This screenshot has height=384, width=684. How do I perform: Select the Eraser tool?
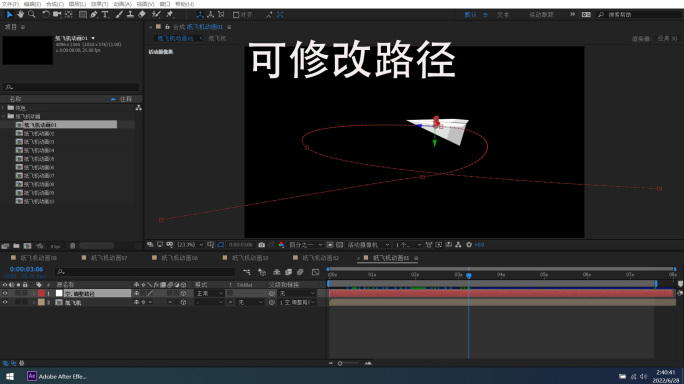click(142, 14)
